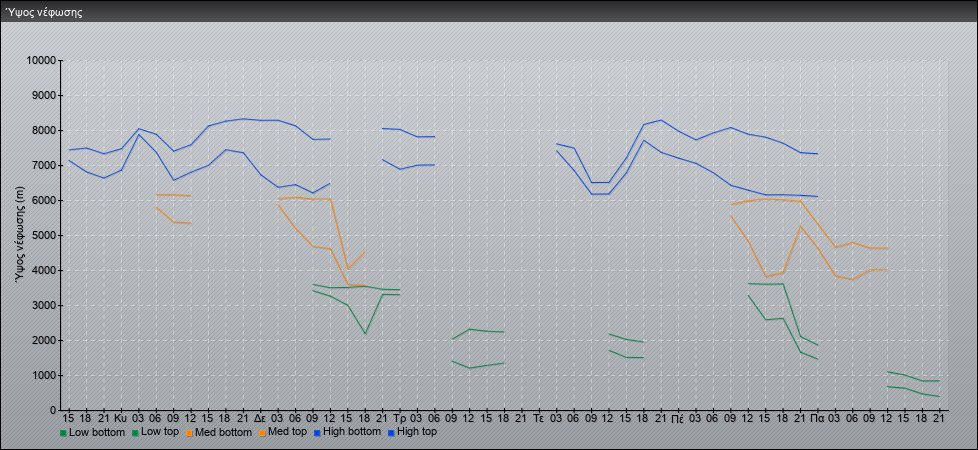Select the Τρ day label on time axis
Viewport: 978px width, 450px height.
(x=400, y=418)
